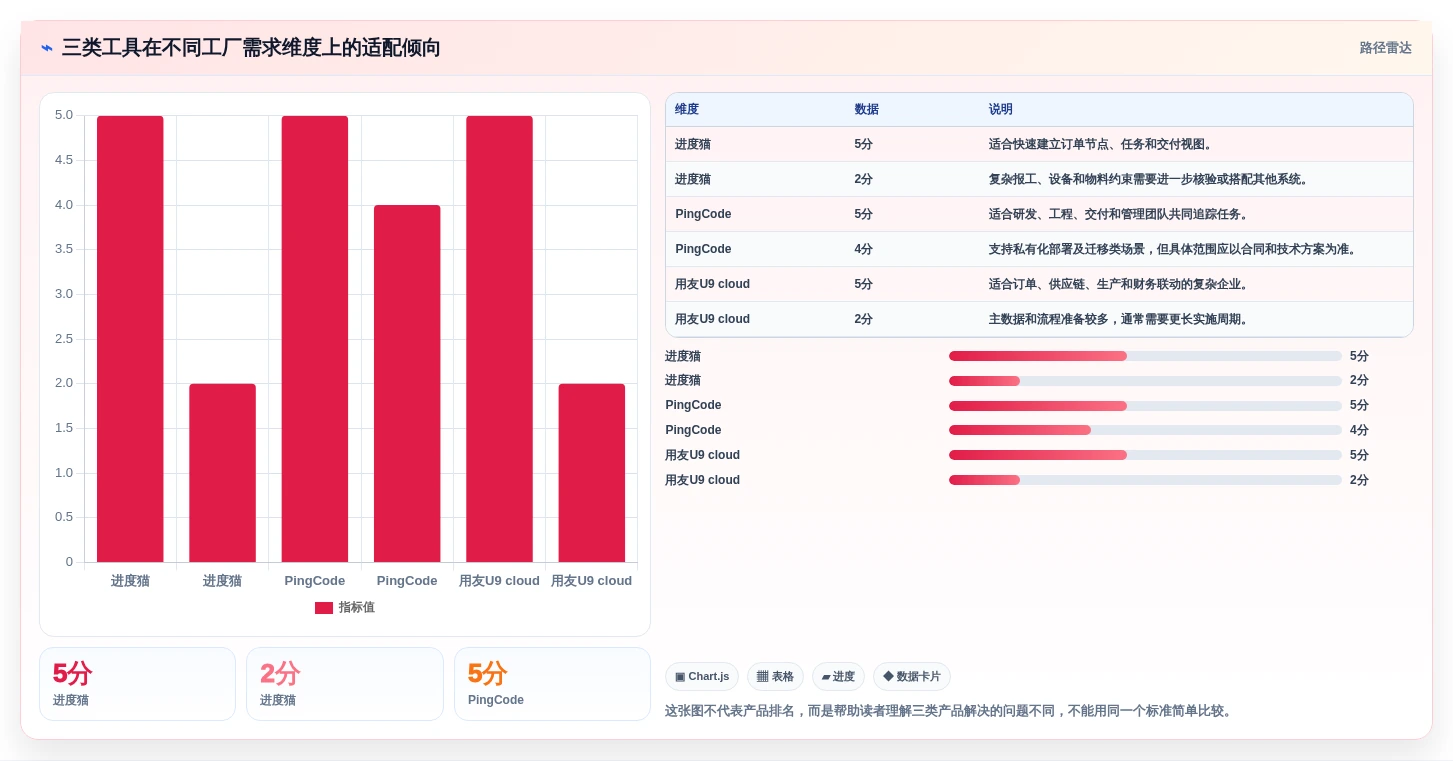
Task: Open the pink 2分 进度猫 stat card
Action: (345, 684)
